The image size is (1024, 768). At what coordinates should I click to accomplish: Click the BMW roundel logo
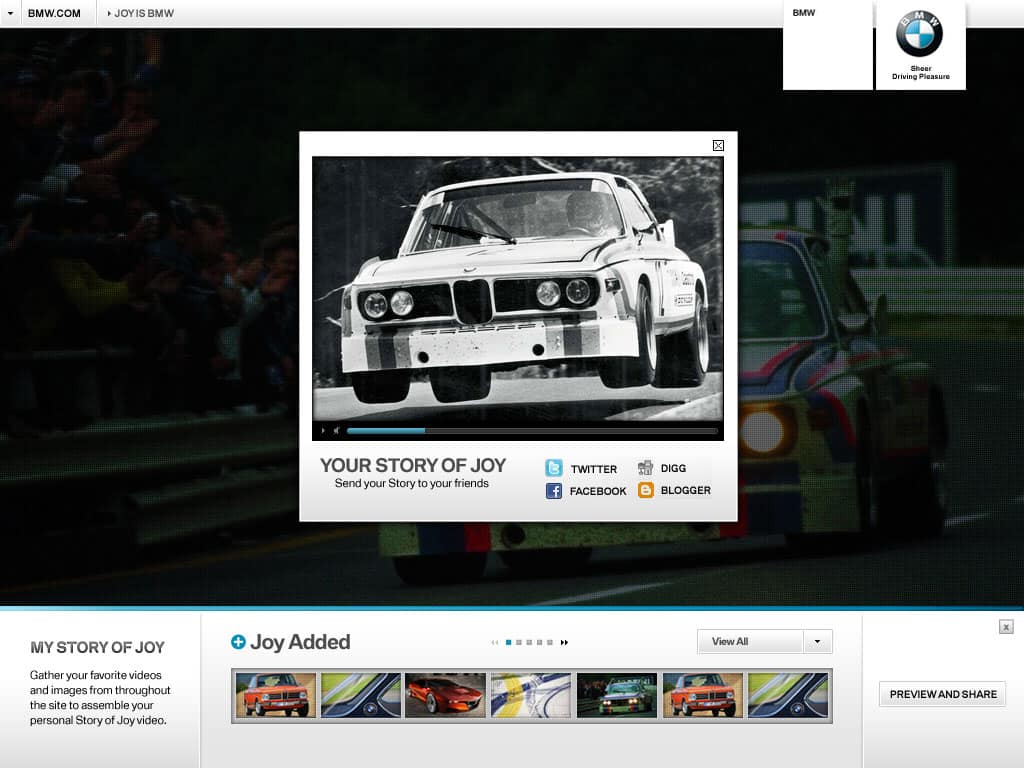click(x=919, y=32)
